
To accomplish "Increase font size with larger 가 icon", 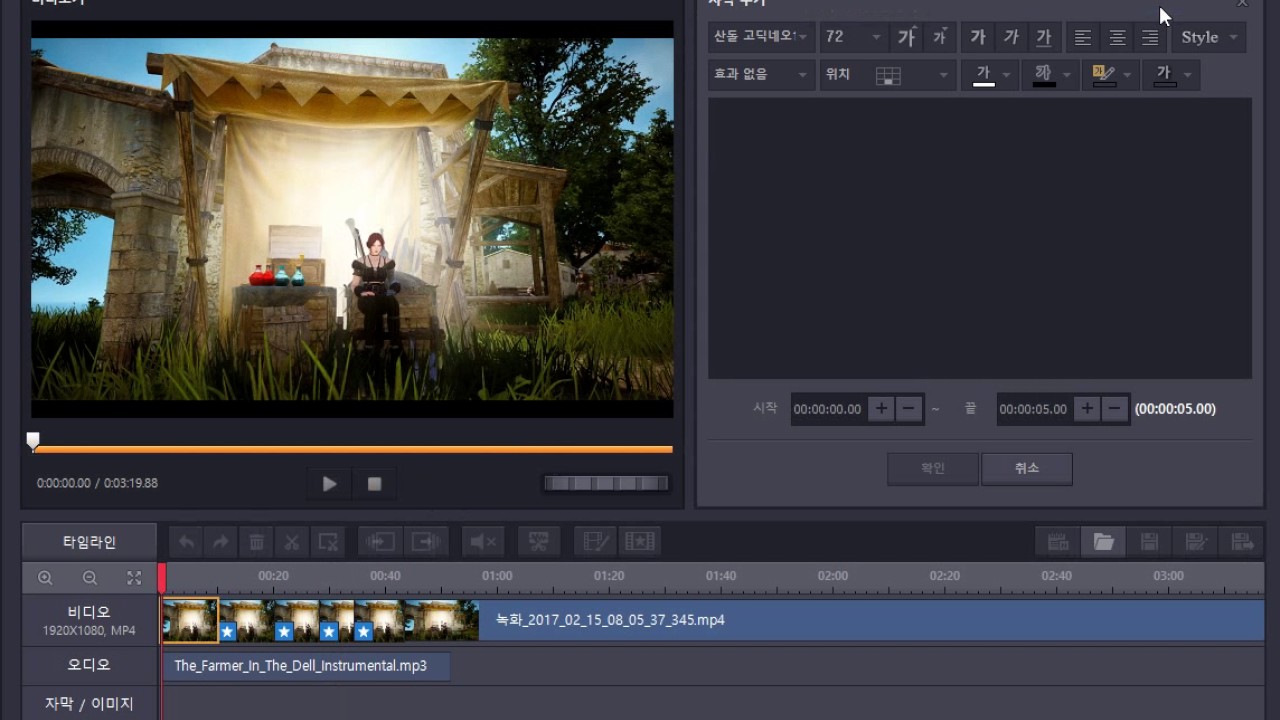I will pyautogui.click(x=906, y=37).
